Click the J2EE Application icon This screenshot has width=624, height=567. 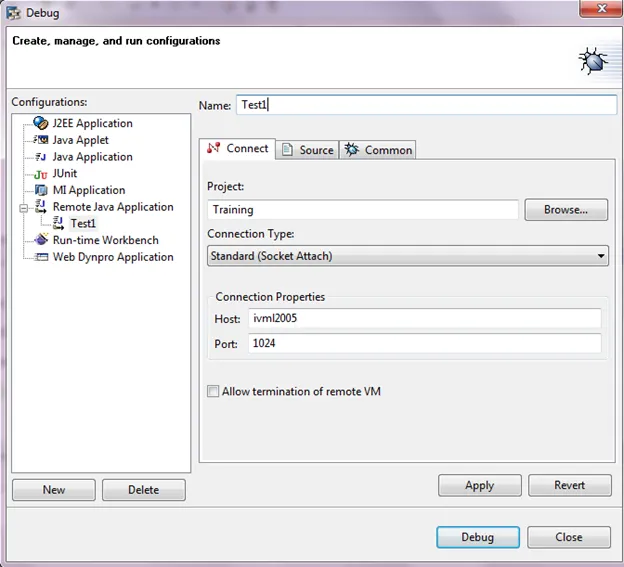pyautogui.click(x=40, y=123)
